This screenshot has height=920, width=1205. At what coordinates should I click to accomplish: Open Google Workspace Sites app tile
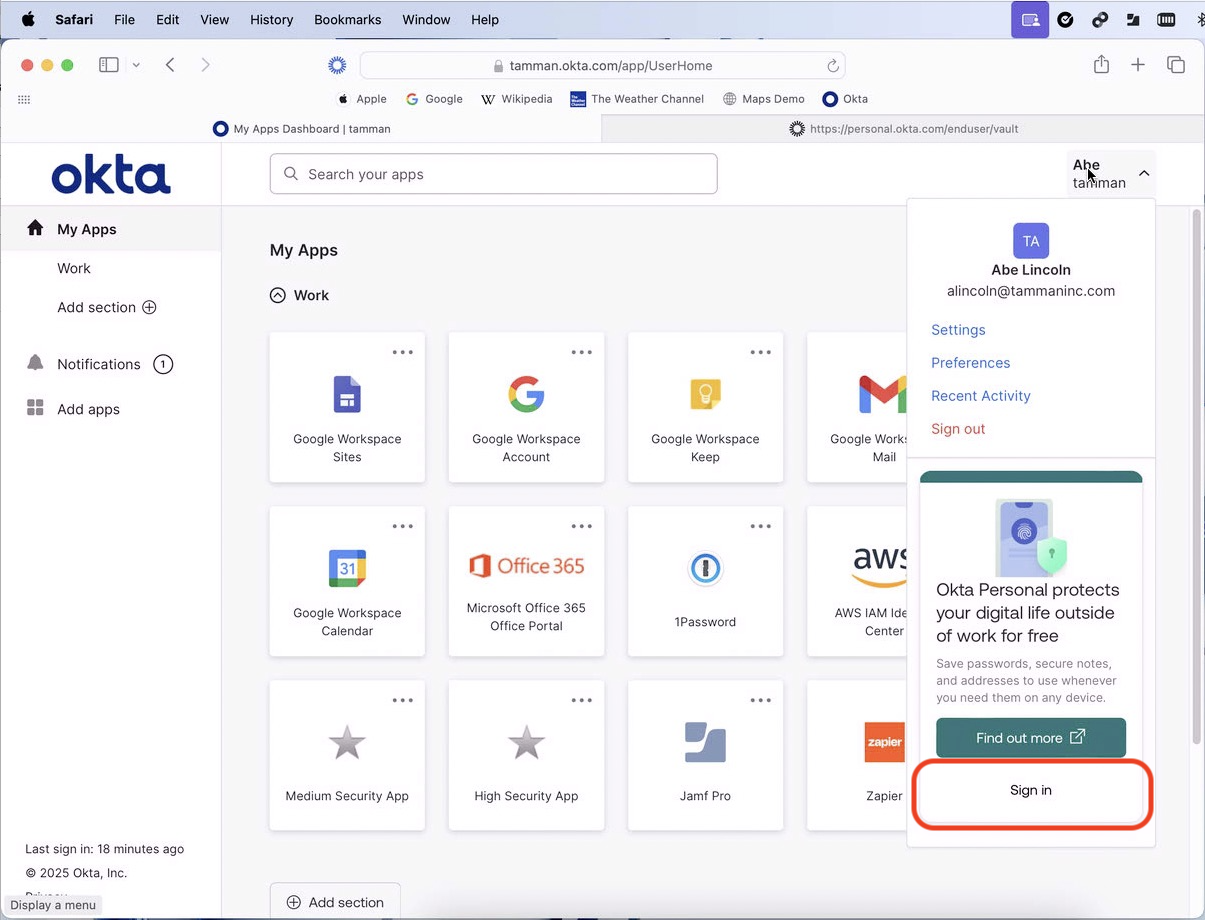pos(347,407)
